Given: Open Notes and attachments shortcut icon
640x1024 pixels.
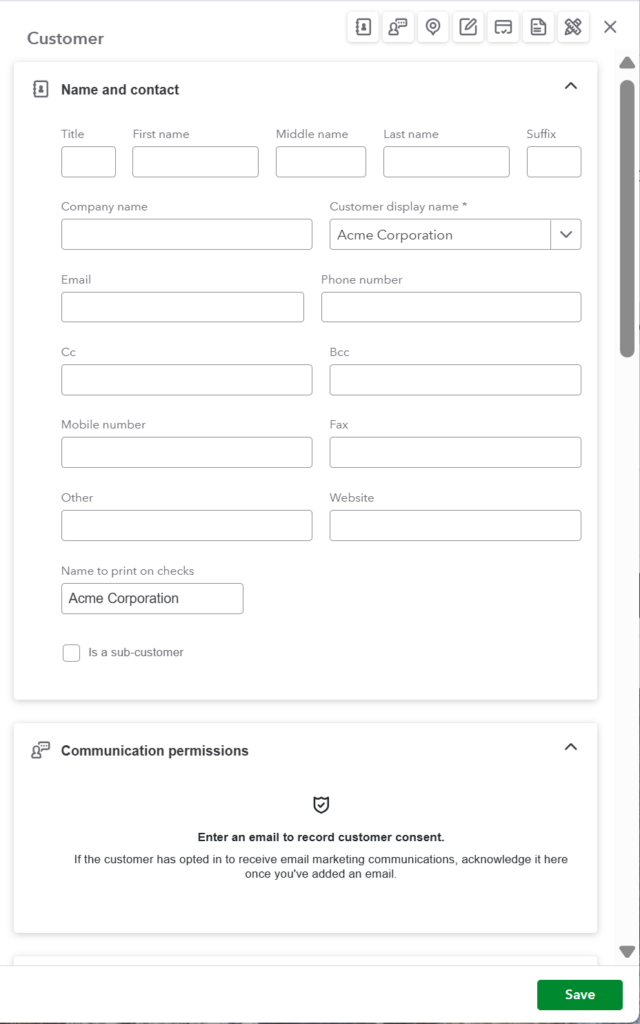Looking at the screenshot, I should pyautogui.click(x=468, y=27).
